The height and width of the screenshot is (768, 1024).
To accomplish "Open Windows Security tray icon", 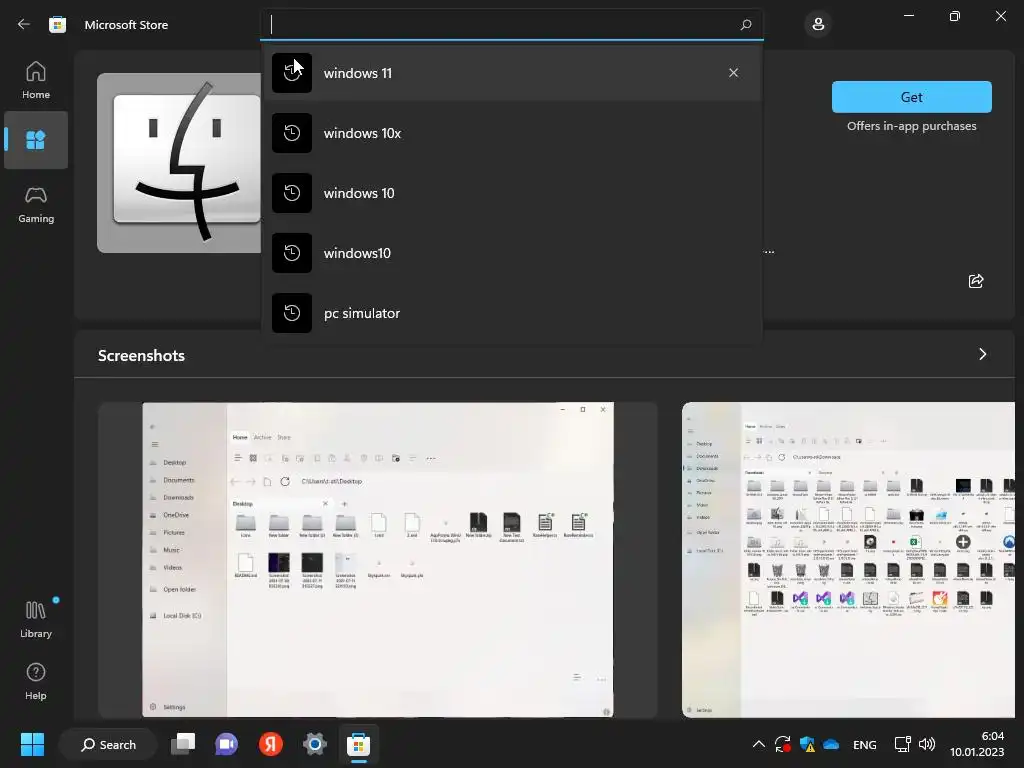I will (807, 744).
